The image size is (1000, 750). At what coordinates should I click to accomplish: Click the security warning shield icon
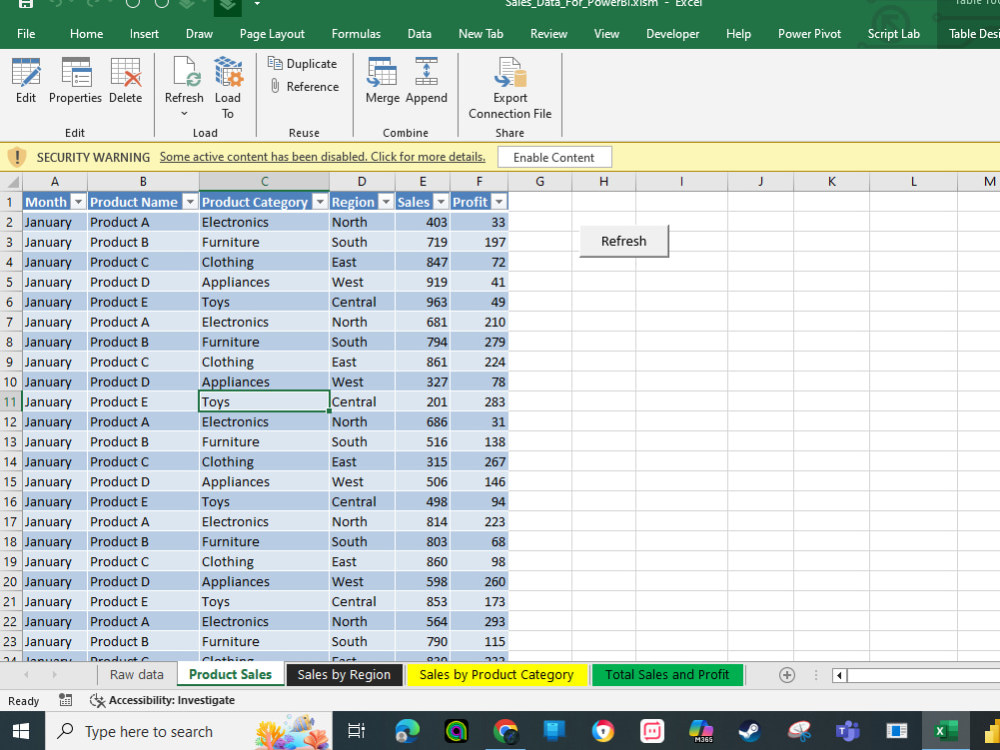[x=17, y=157]
